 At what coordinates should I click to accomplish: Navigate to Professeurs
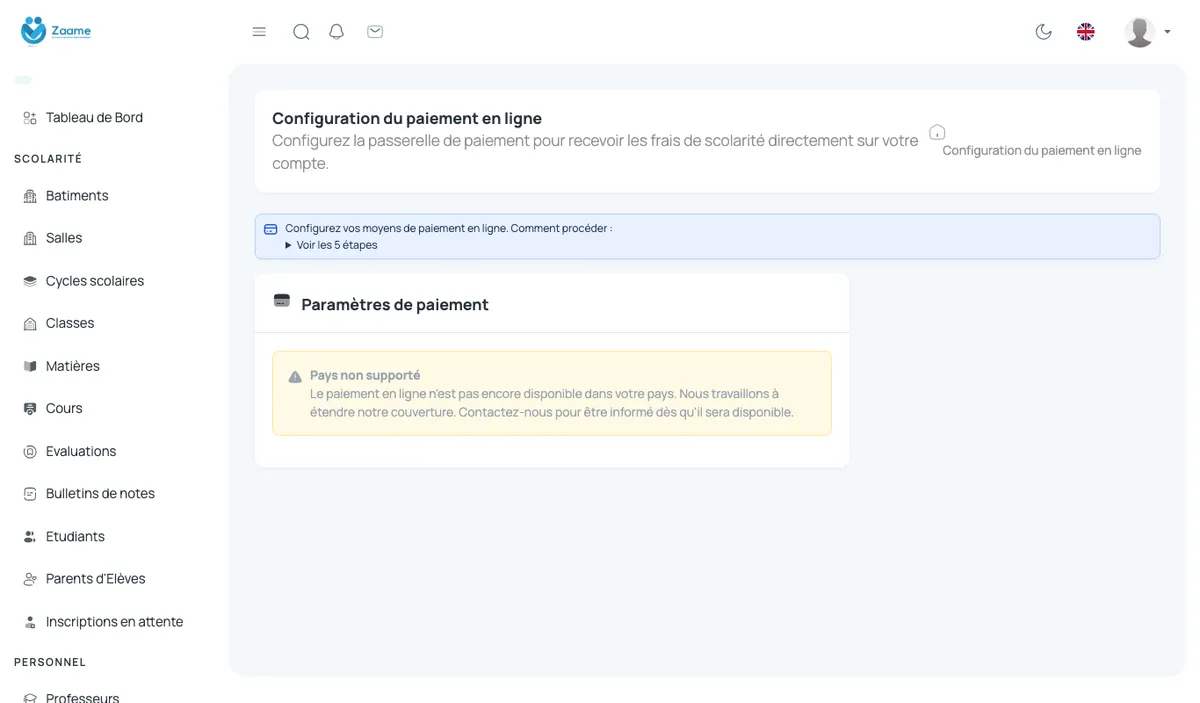pos(82,697)
